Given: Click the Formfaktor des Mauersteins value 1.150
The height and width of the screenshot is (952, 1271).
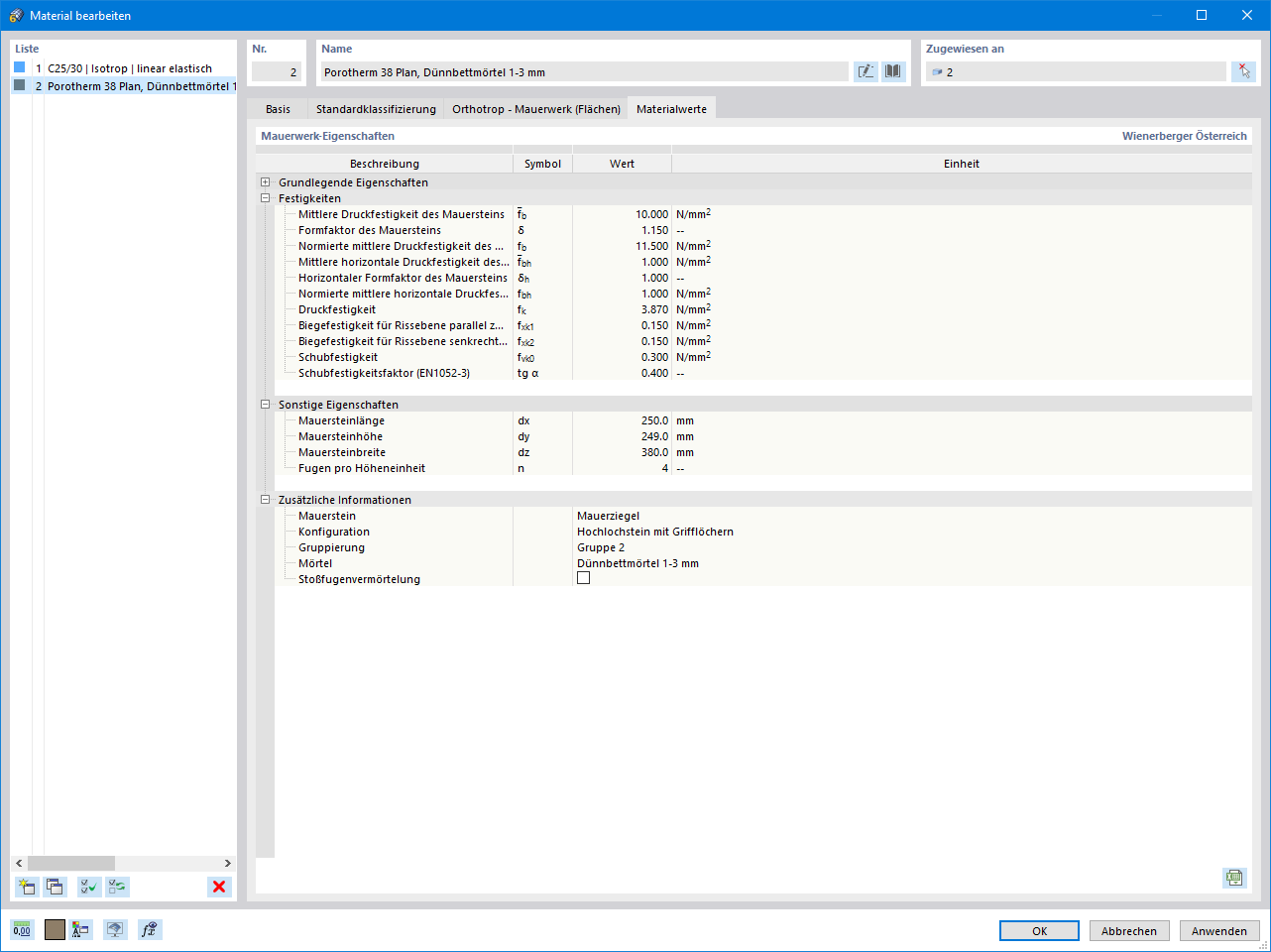Looking at the screenshot, I should coord(655,230).
